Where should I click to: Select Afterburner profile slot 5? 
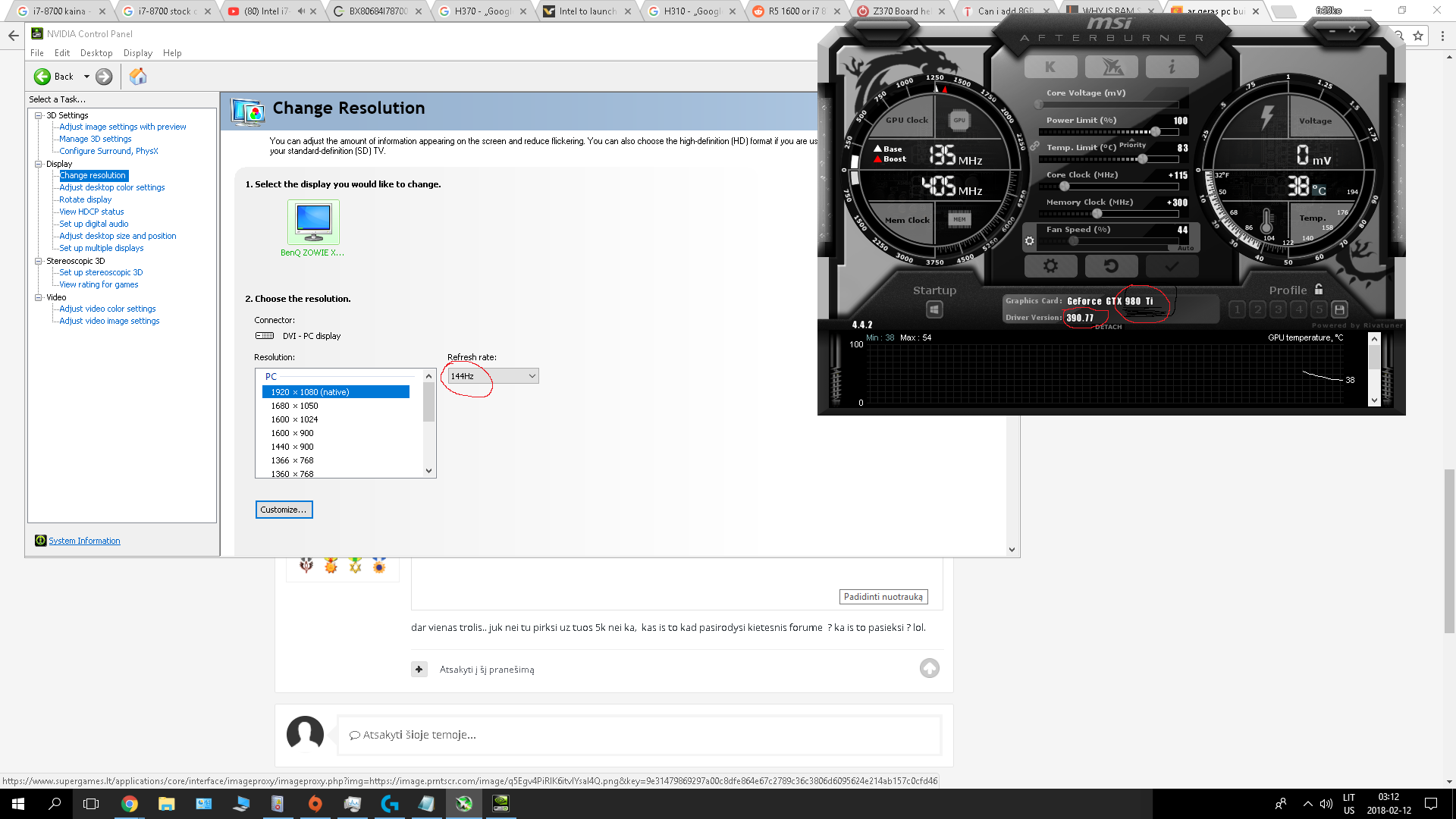[1319, 309]
